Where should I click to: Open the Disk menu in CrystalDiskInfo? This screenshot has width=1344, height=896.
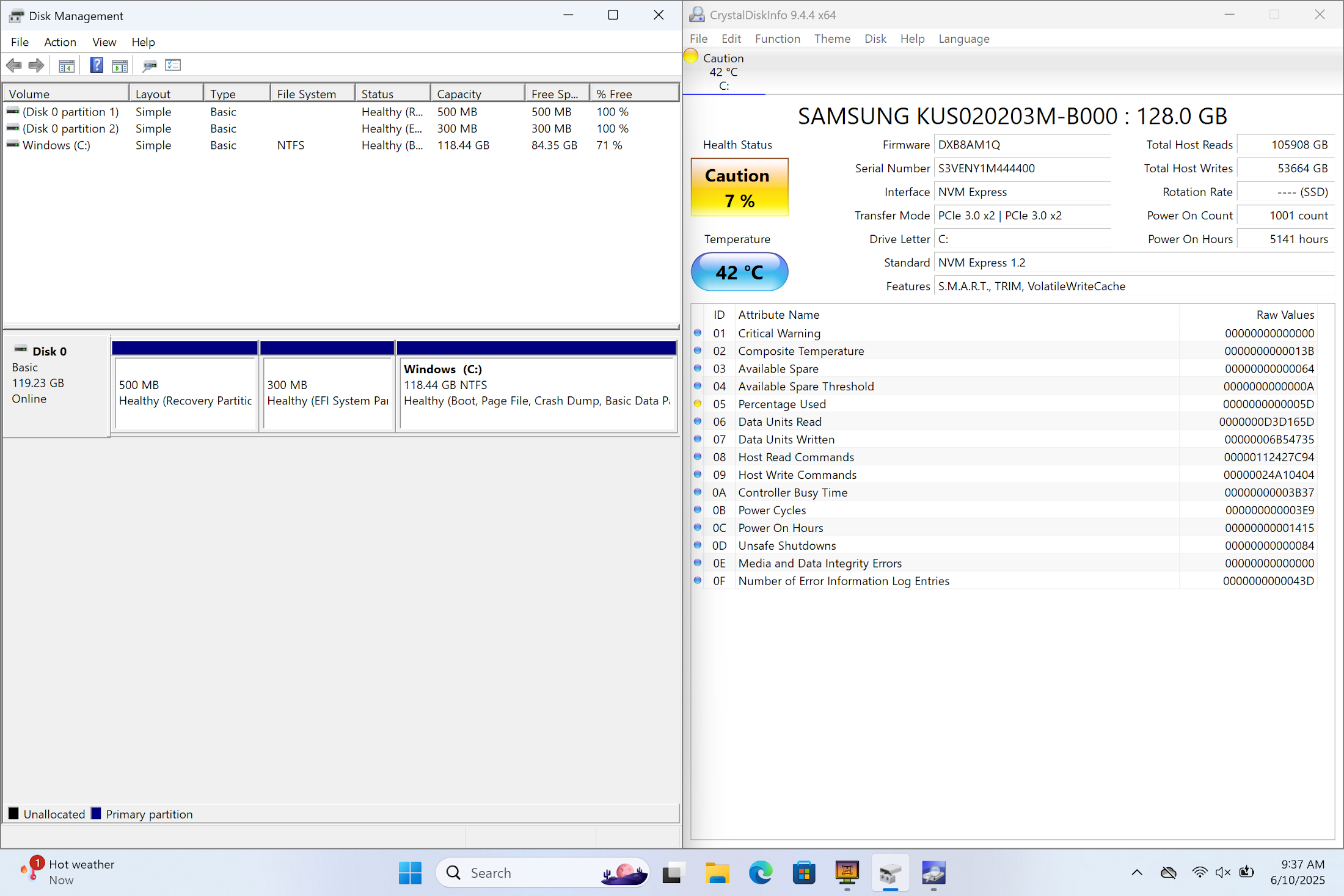875,38
